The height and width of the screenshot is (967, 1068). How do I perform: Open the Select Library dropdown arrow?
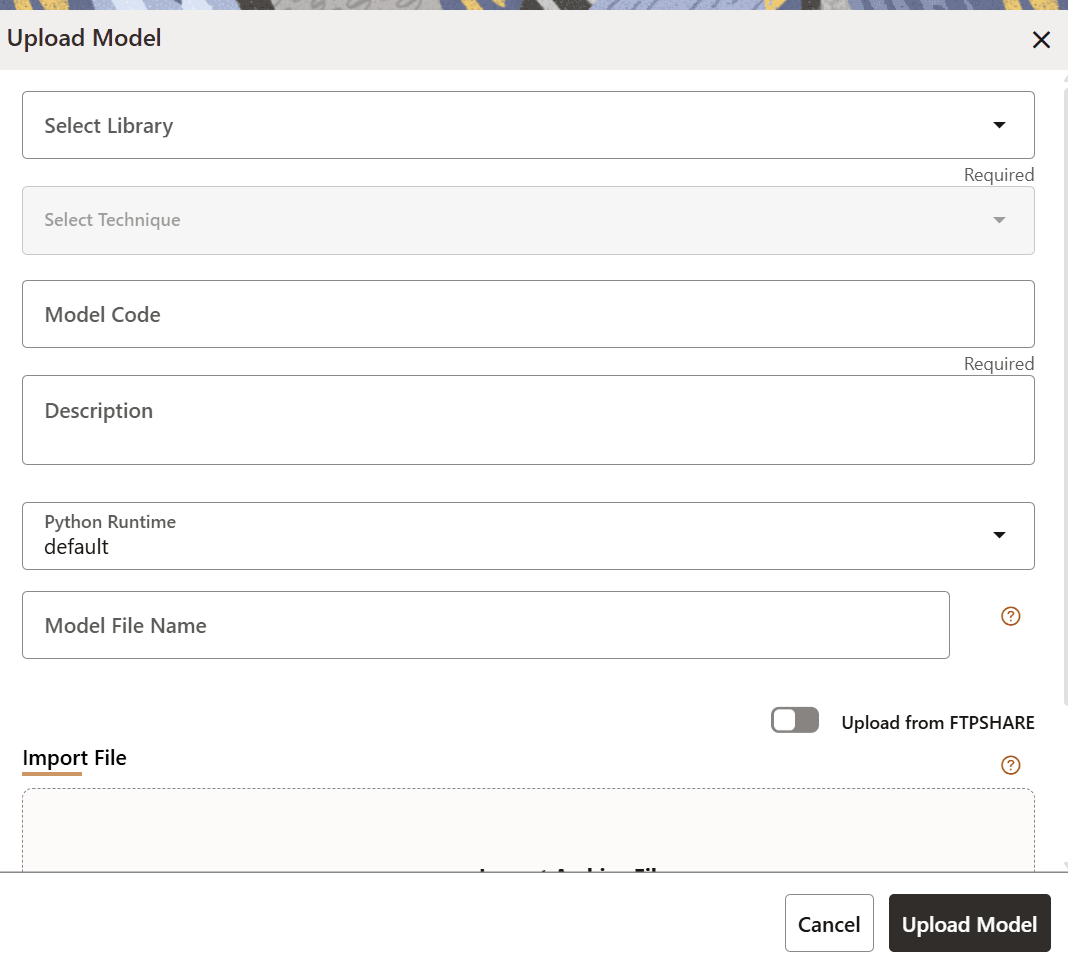coord(999,125)
